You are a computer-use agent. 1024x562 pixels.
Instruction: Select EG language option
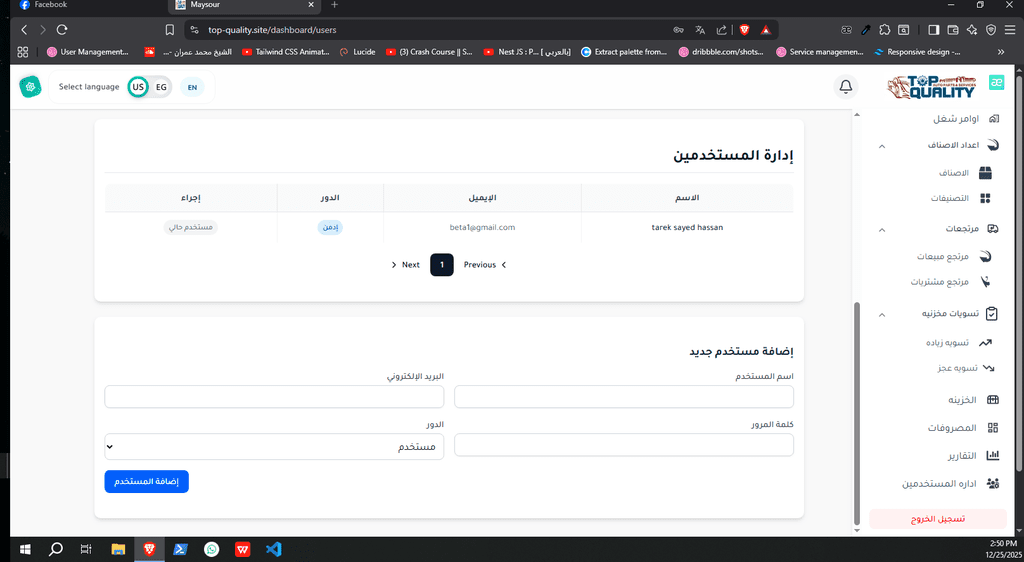point(161,87)
